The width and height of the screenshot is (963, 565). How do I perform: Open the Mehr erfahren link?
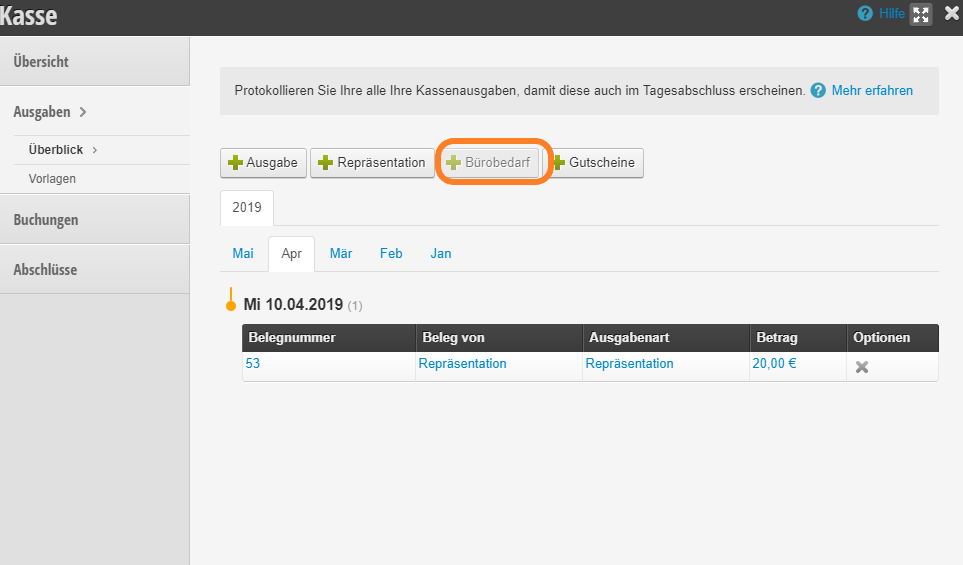coord(872,90)
